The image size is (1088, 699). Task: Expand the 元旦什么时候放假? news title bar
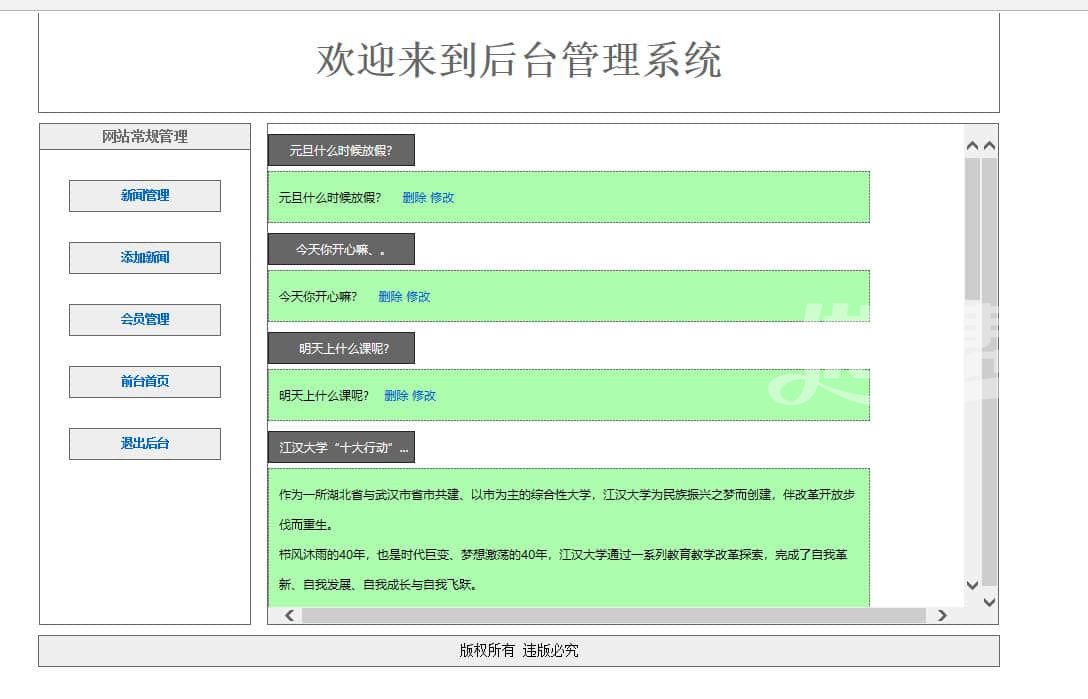pyautogui.click(x=341, y=151)
